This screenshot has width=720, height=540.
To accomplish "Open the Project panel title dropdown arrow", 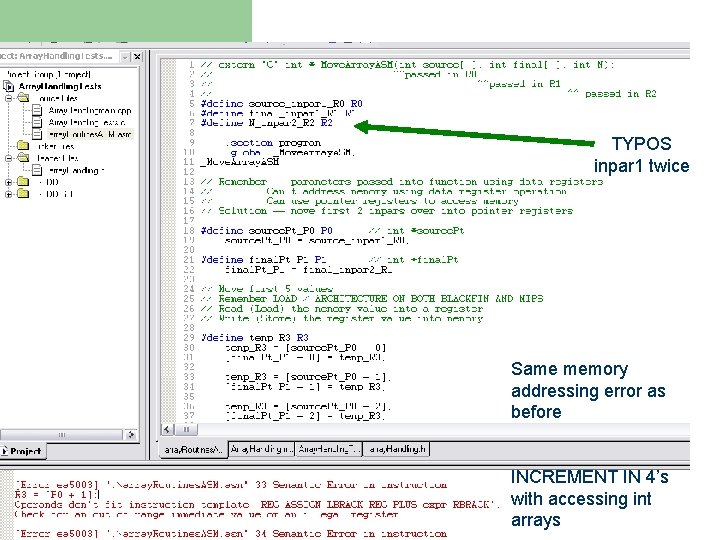I will (124, 56).
